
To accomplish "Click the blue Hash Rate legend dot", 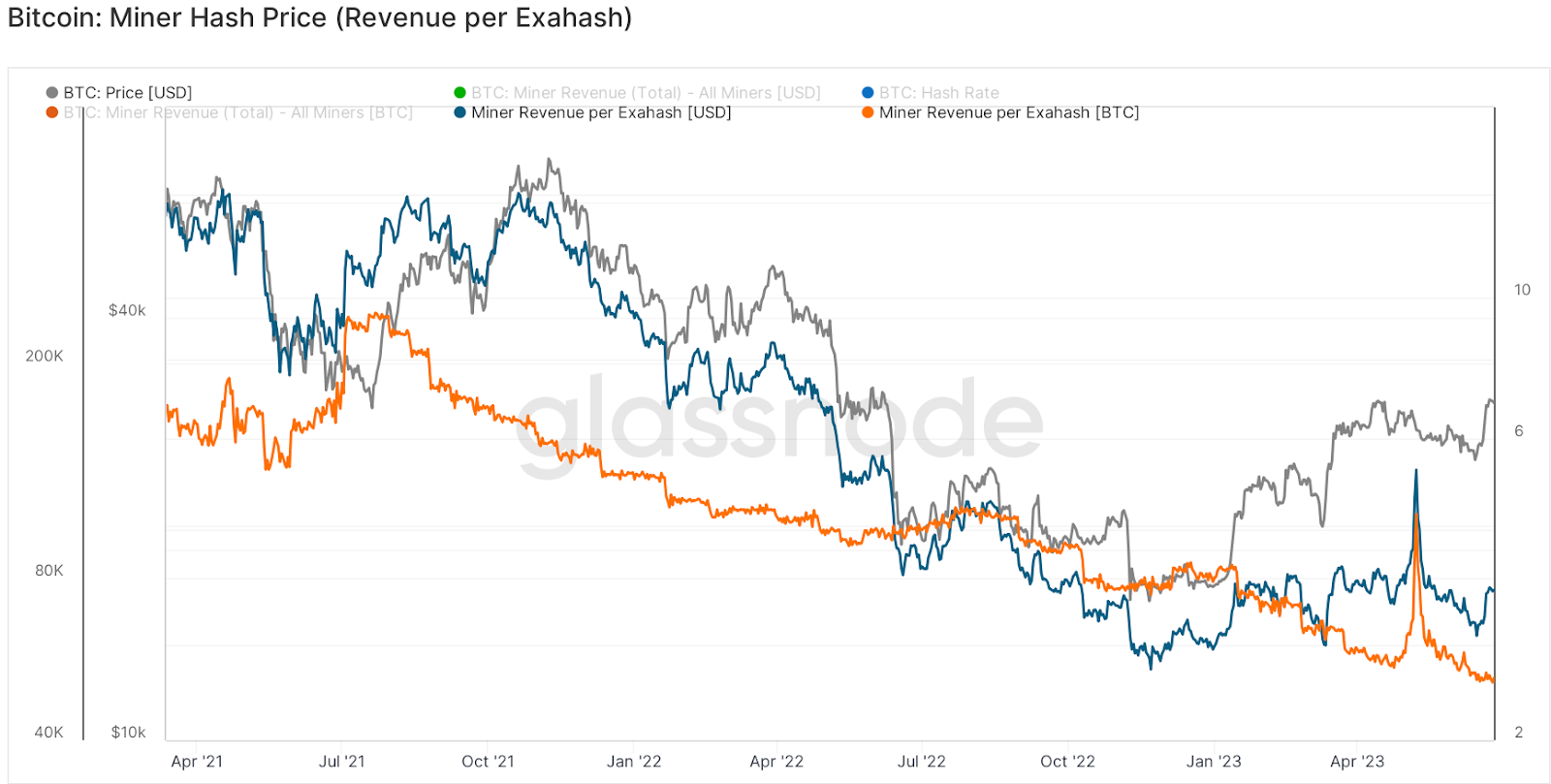I will point(868,93).
